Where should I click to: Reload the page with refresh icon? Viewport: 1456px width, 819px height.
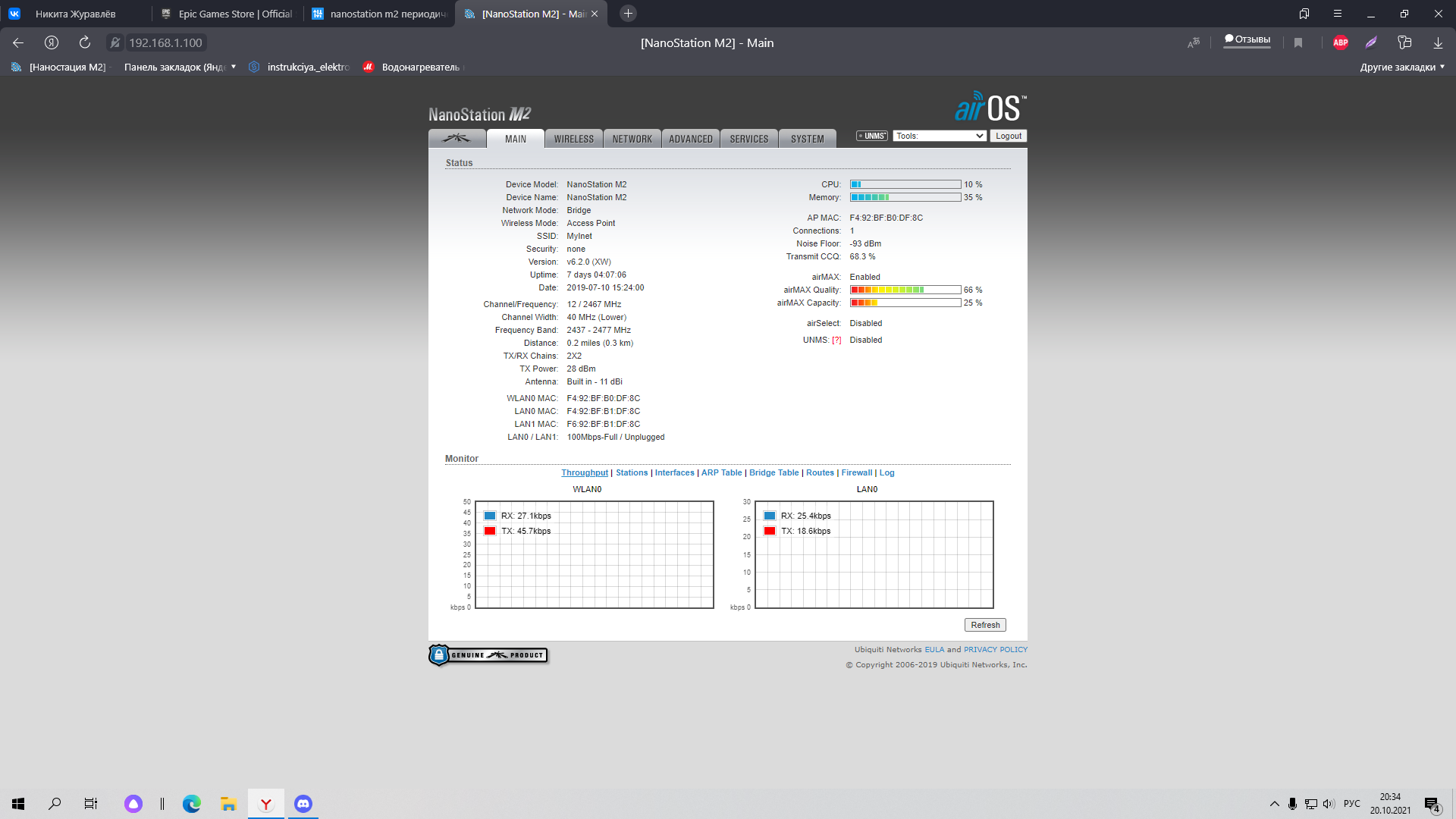(85, 42)
